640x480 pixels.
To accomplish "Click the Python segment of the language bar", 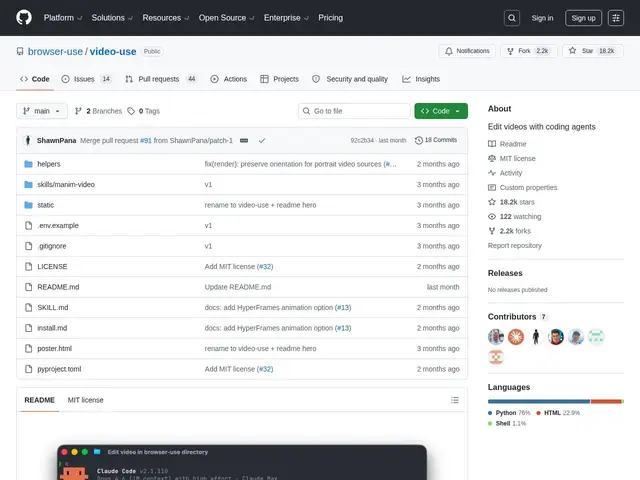I will coord(539,402).
